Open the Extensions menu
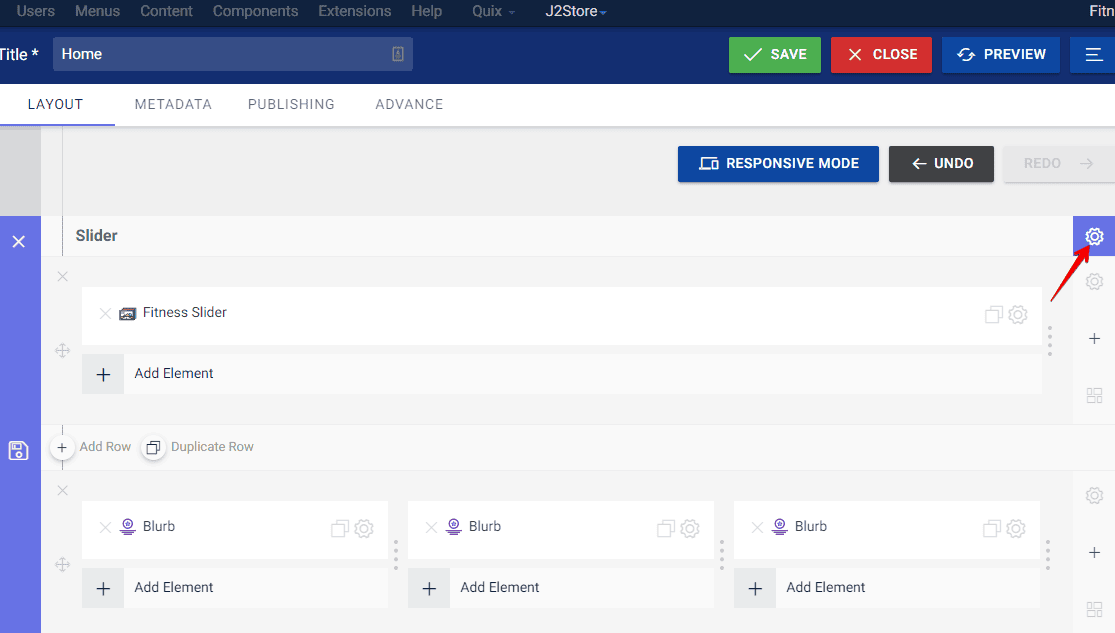 click(x=354, y=11)
